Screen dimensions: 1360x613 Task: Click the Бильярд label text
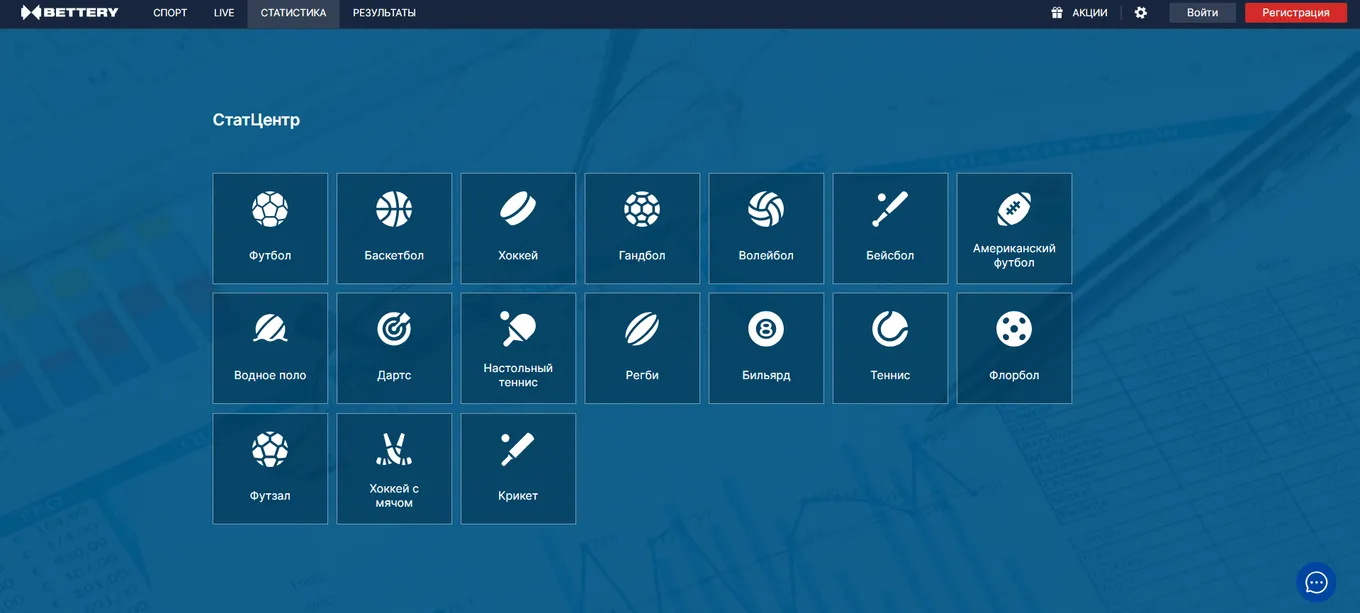[x=766, y=375]
